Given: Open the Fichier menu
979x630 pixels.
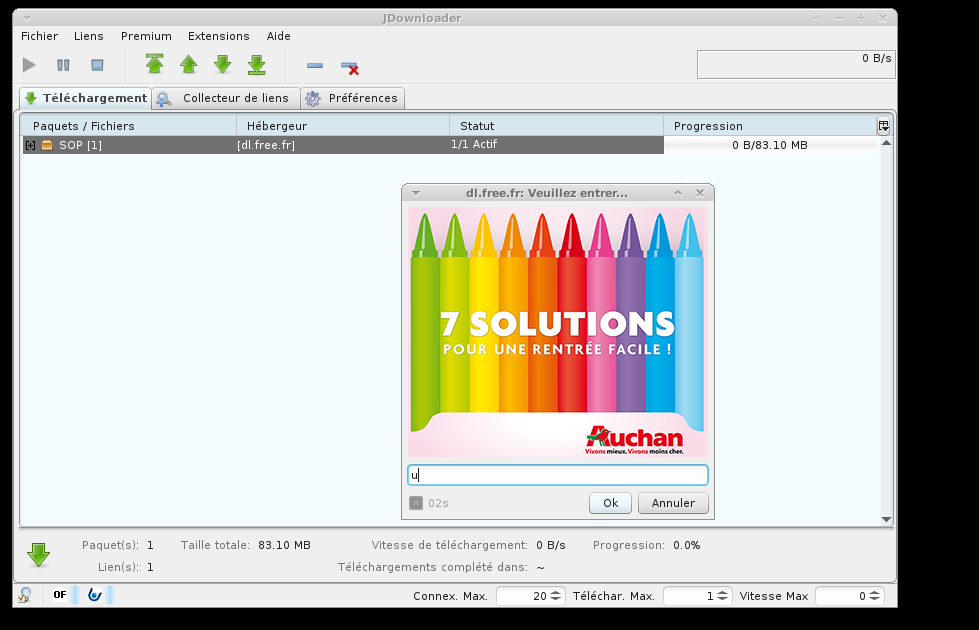Looking at the screenshot, I should (39, 36).
